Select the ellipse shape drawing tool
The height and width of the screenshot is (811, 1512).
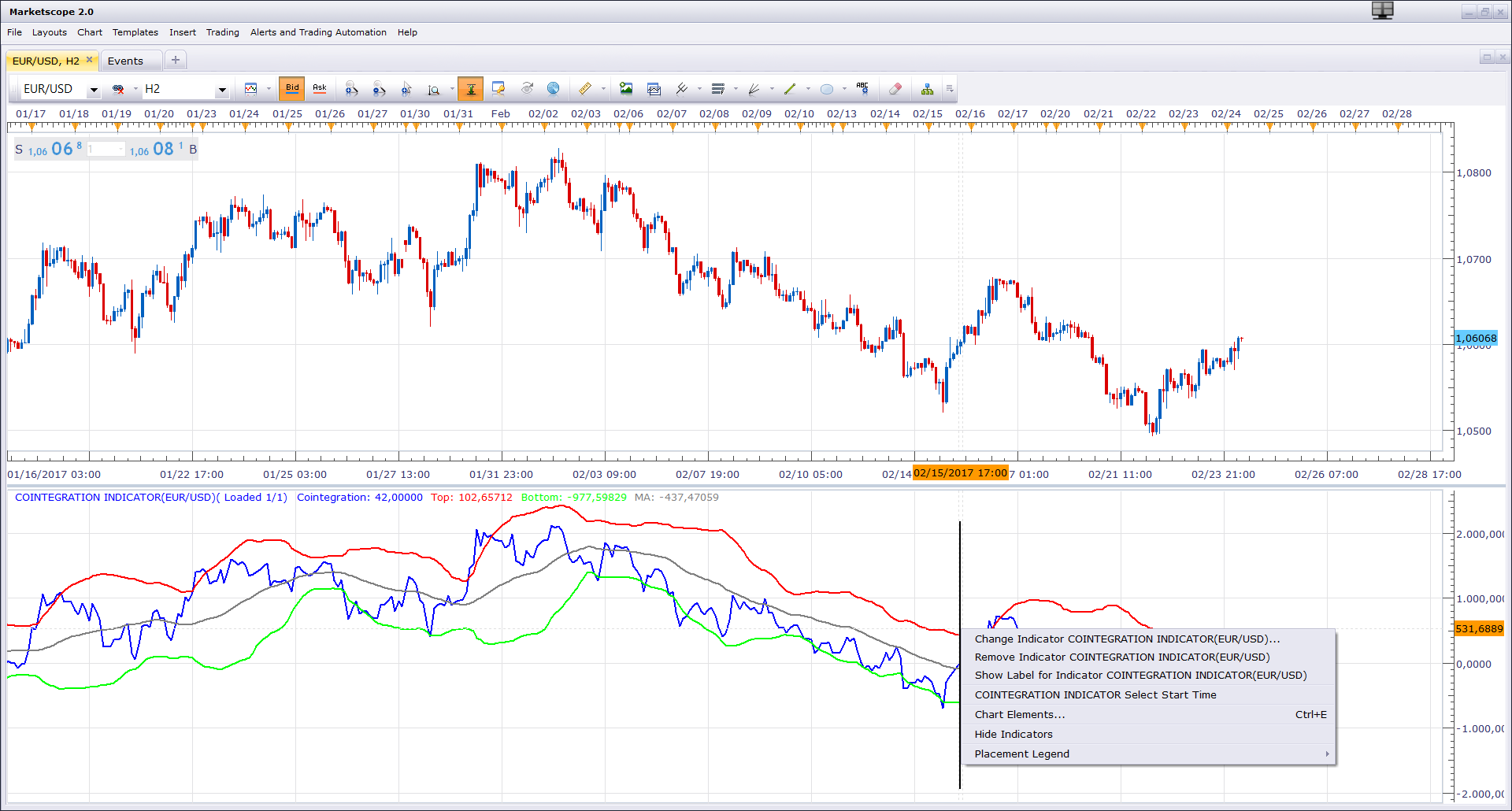[x=827, y=89]
